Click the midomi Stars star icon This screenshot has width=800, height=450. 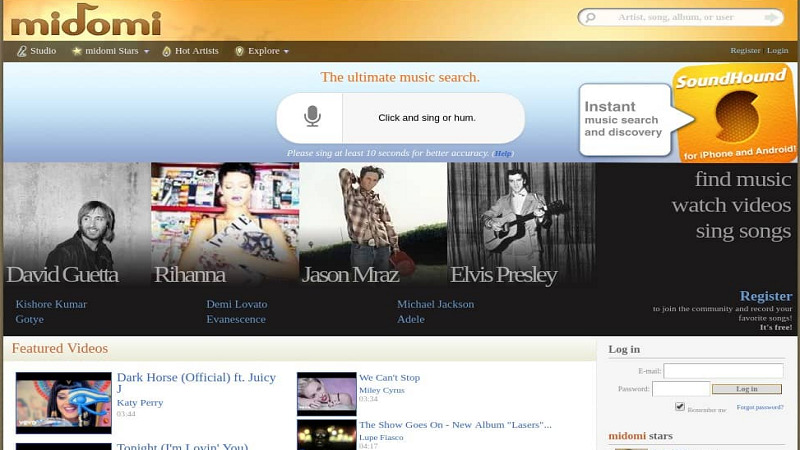coord(77,51)
